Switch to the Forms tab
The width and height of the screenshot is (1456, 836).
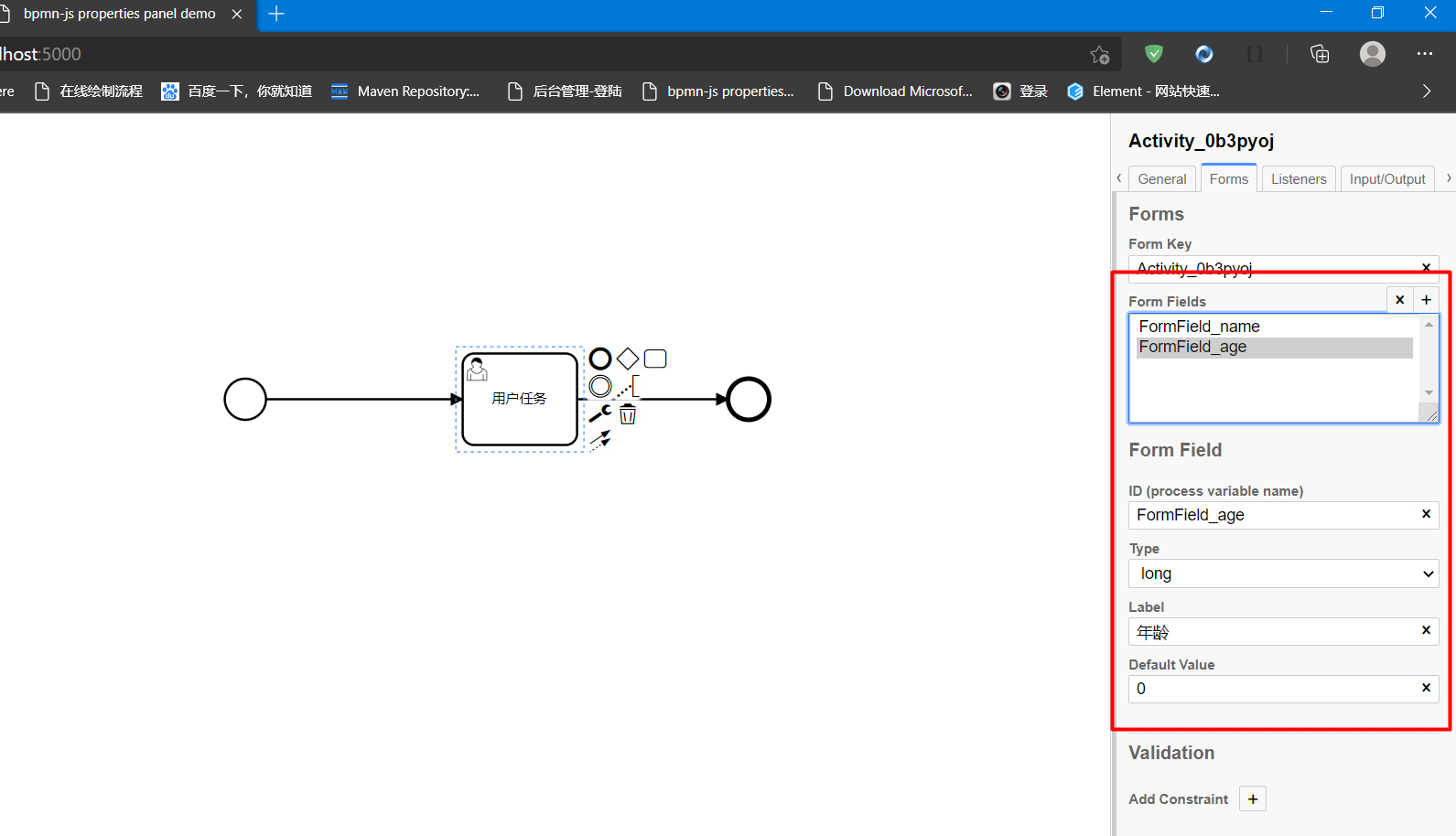[1229, 178]
